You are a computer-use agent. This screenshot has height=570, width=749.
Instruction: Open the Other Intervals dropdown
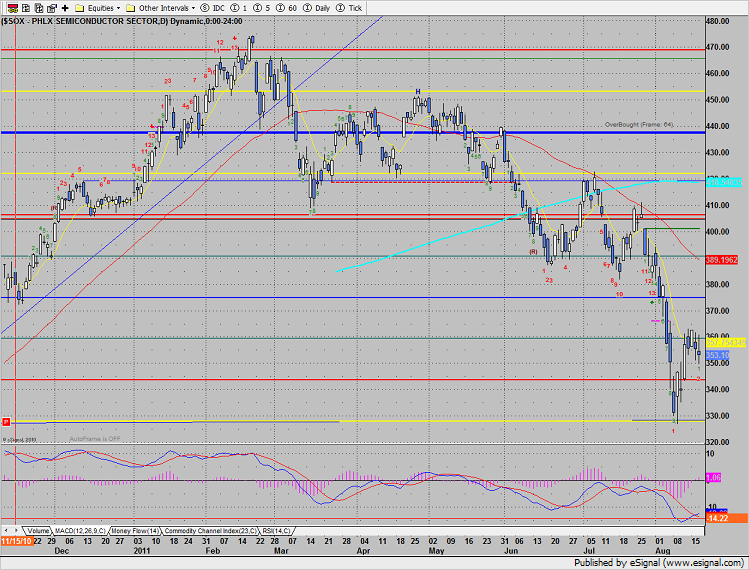coord(160,8)
